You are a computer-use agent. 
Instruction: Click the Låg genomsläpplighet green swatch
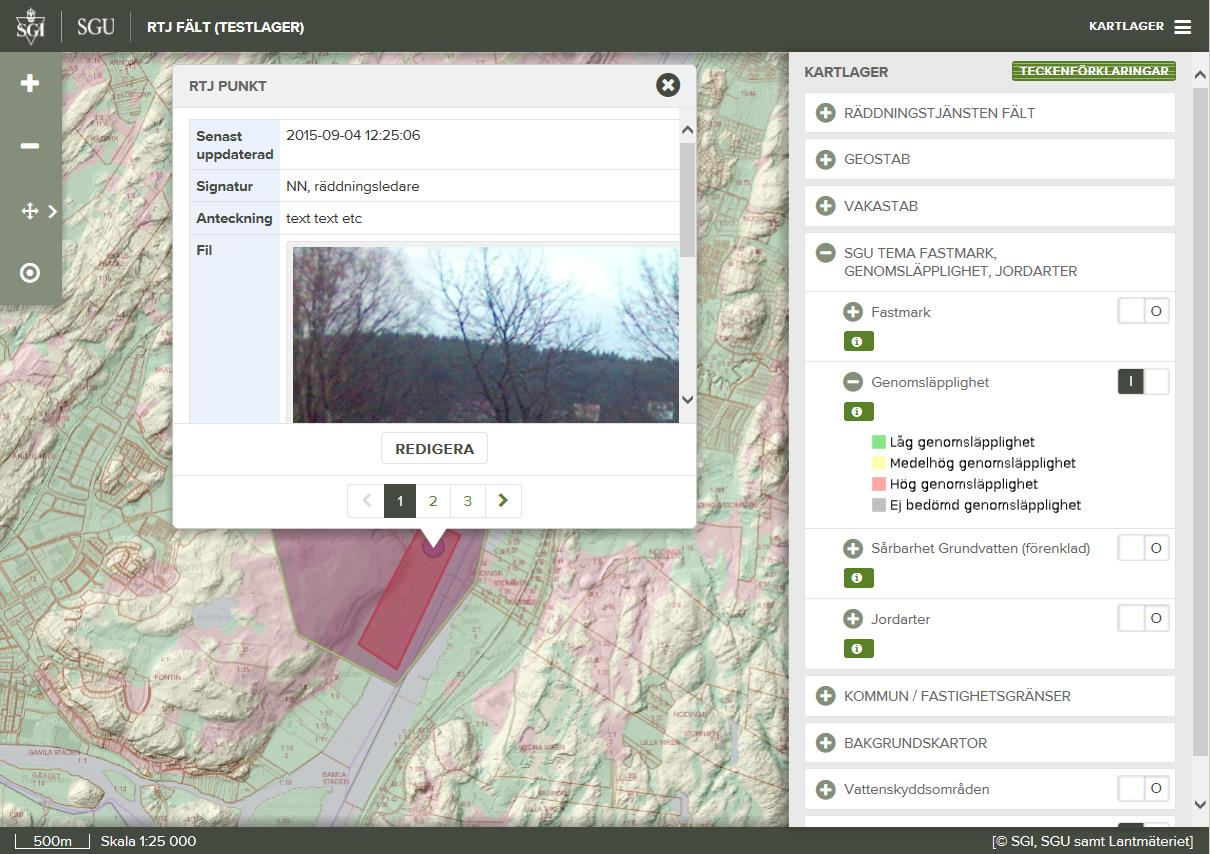[x=879, y=442]
